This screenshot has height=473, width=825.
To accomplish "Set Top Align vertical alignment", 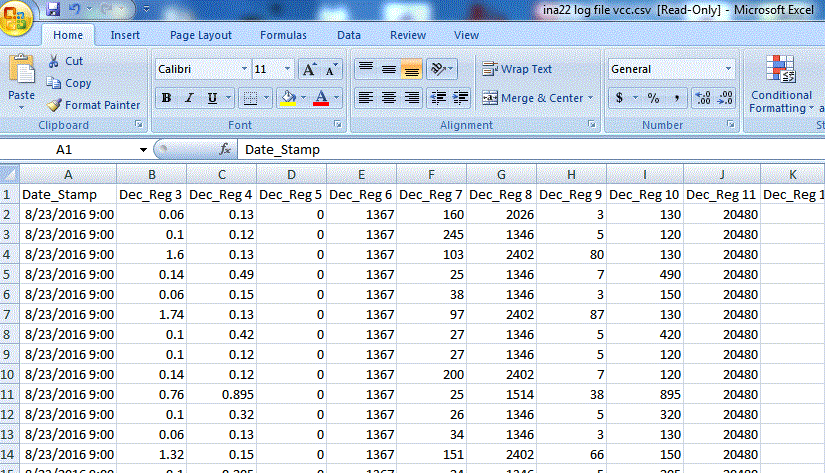I will 366,69.
